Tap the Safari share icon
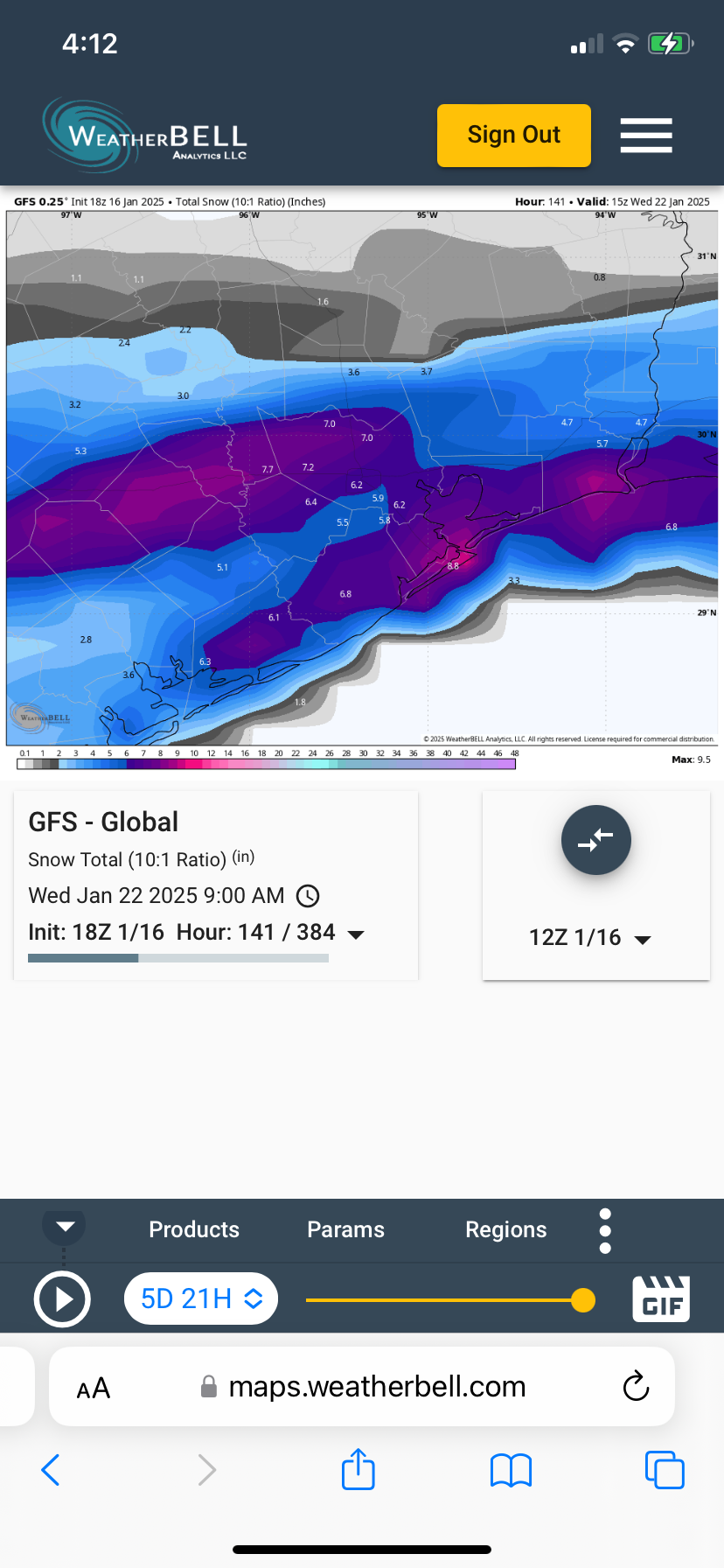724x1568 pixels. [358, 1469]
